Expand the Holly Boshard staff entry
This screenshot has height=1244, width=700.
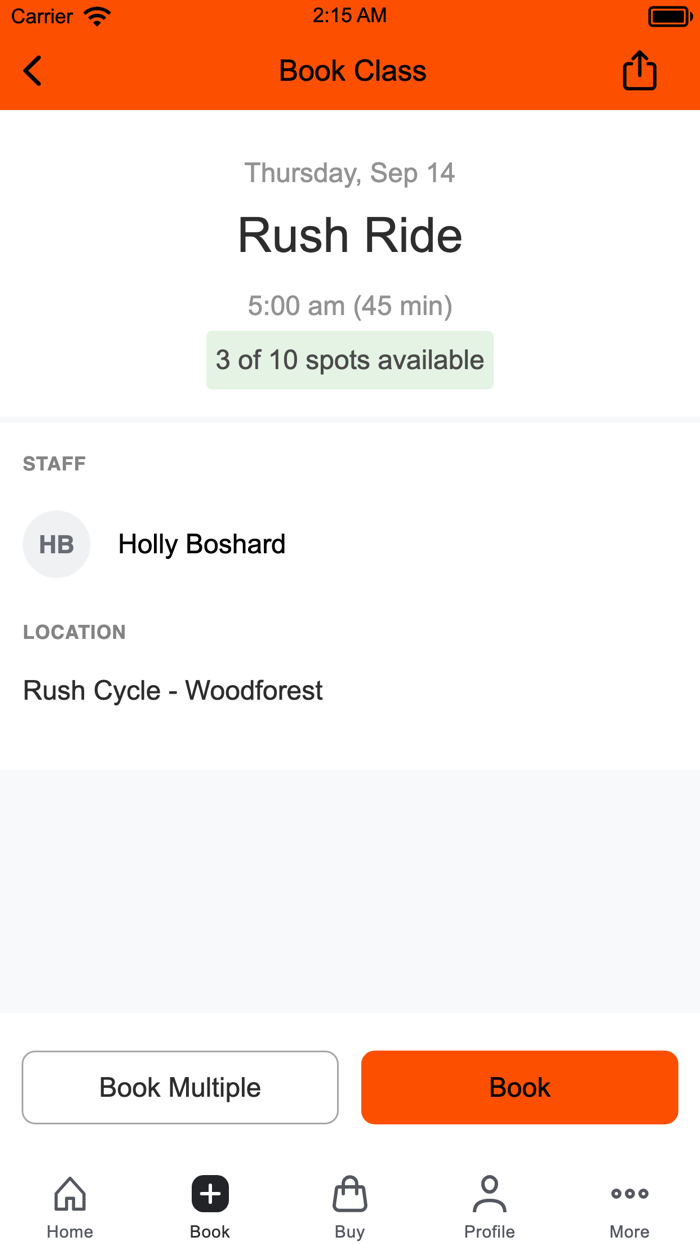201,544
